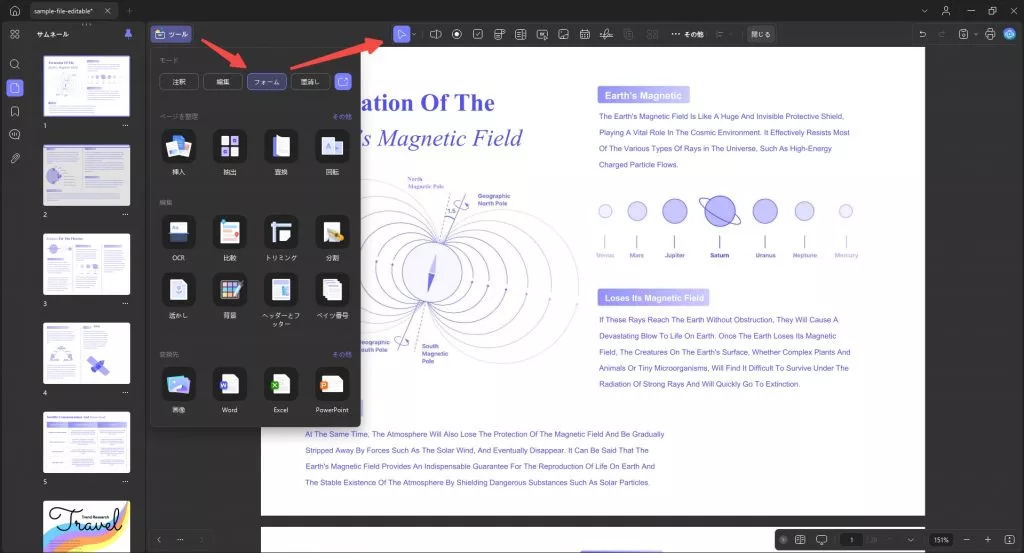Click the 回転 page rotate icon
Image resolution: width=1024 pixels, height=553 pixels.
coord(332,146)
